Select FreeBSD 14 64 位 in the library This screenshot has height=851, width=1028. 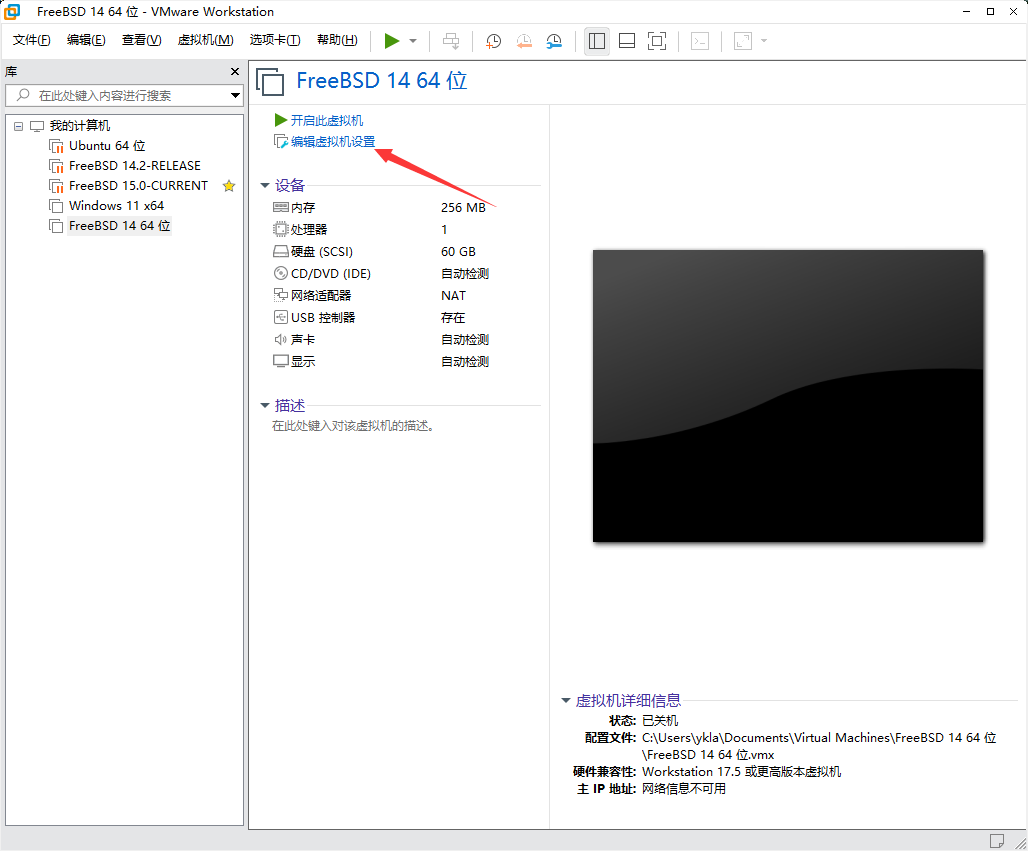pyautogui.click(x=119, y=226)
